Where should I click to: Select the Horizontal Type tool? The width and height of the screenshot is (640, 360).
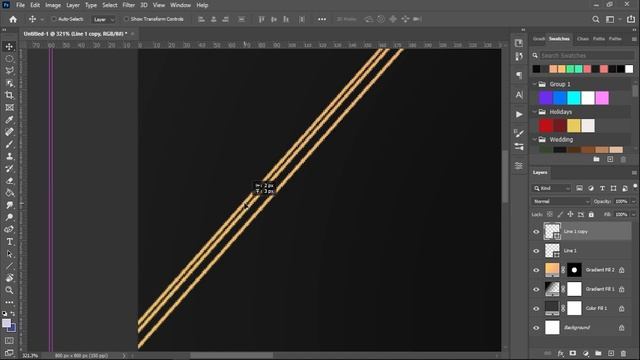[9, 242]
